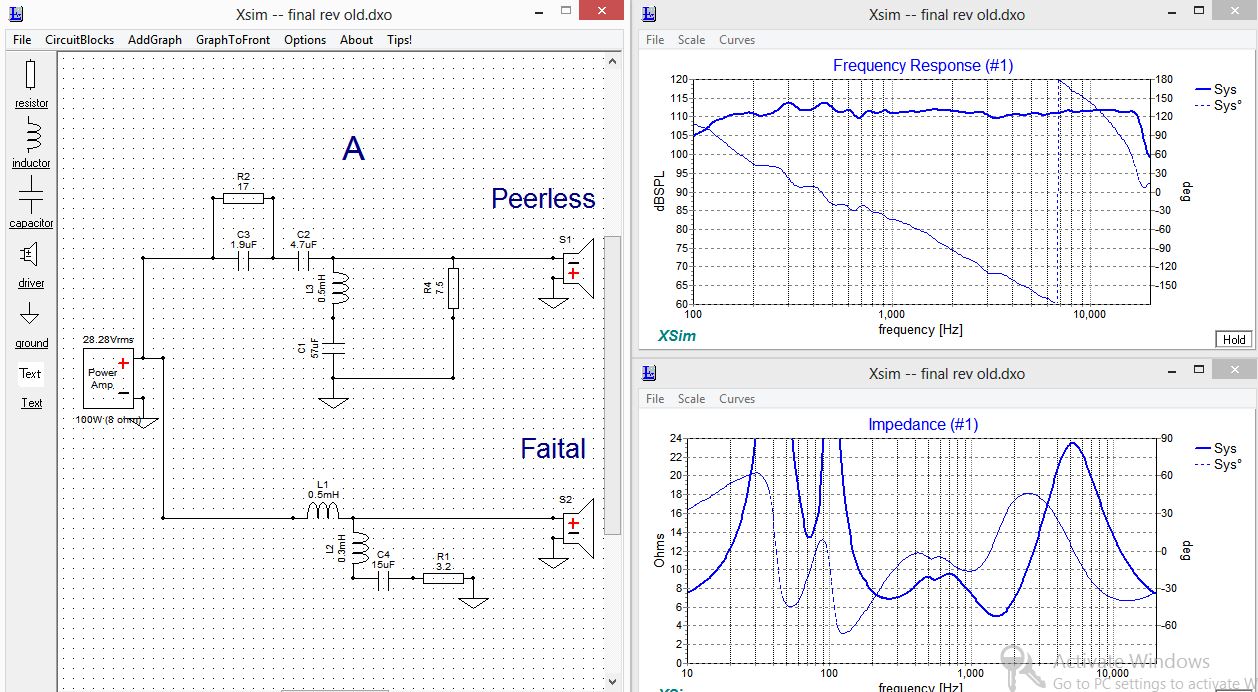1258x692 pixels.
Task: Select the Text tool in palette
Action: point(31,374)
